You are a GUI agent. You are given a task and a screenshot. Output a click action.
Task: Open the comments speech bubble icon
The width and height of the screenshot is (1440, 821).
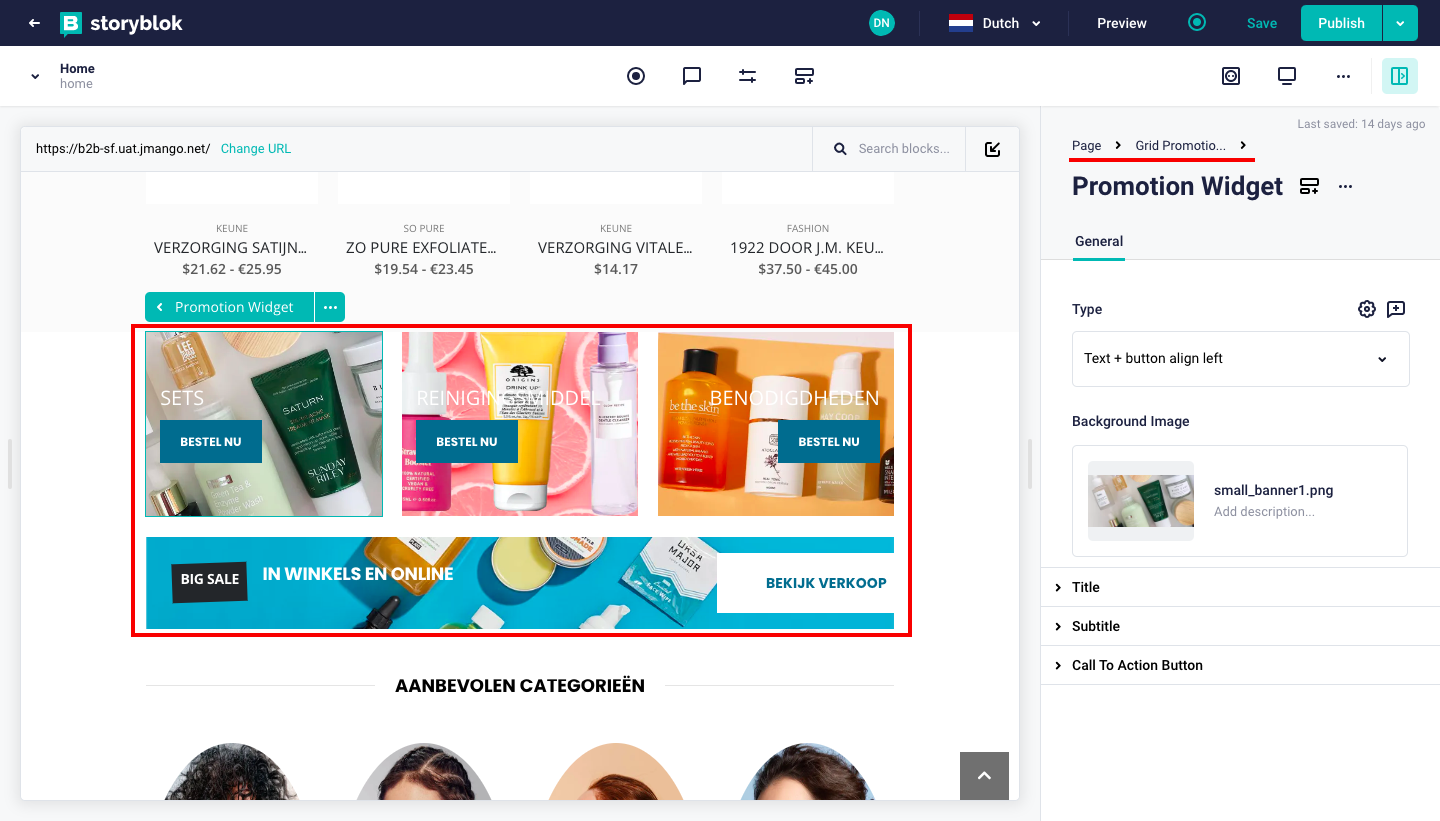[x=691, y=76]
